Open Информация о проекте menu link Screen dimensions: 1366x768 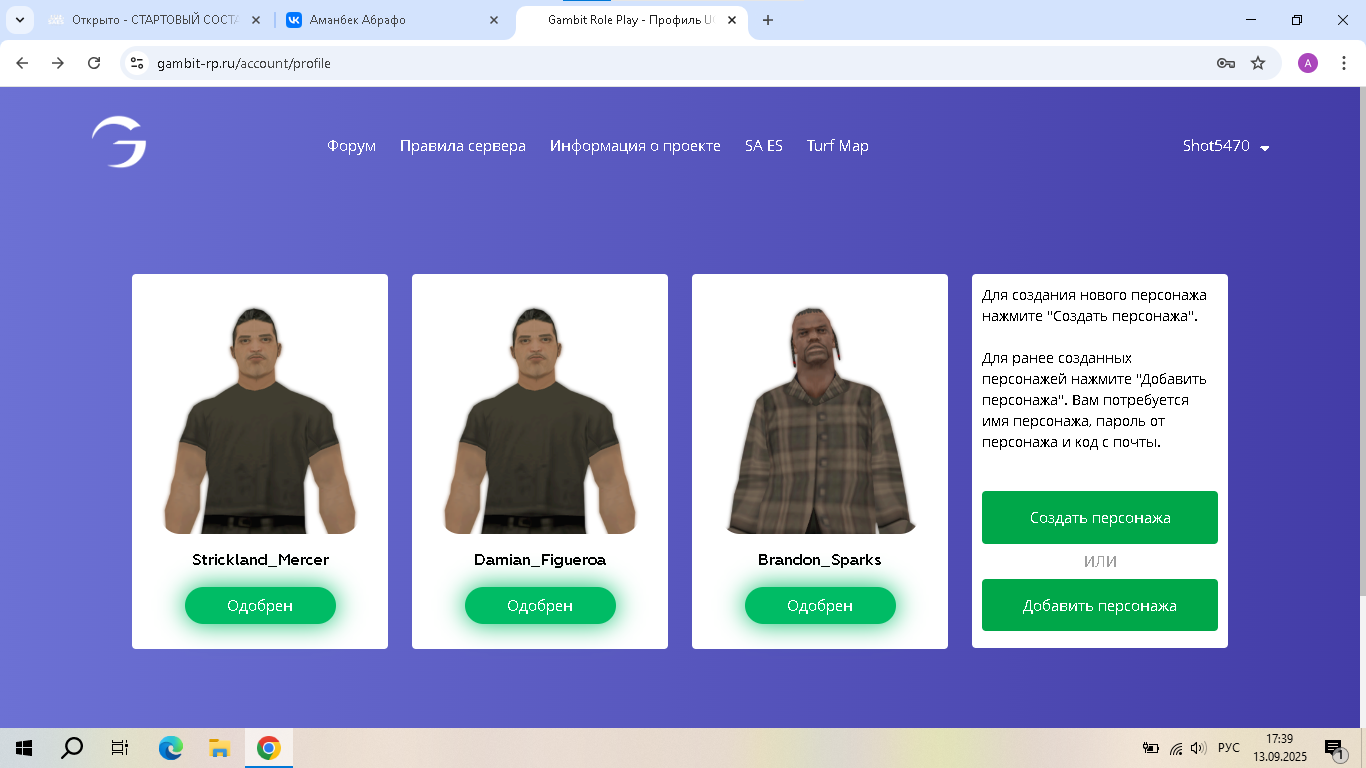coord(635,146)
